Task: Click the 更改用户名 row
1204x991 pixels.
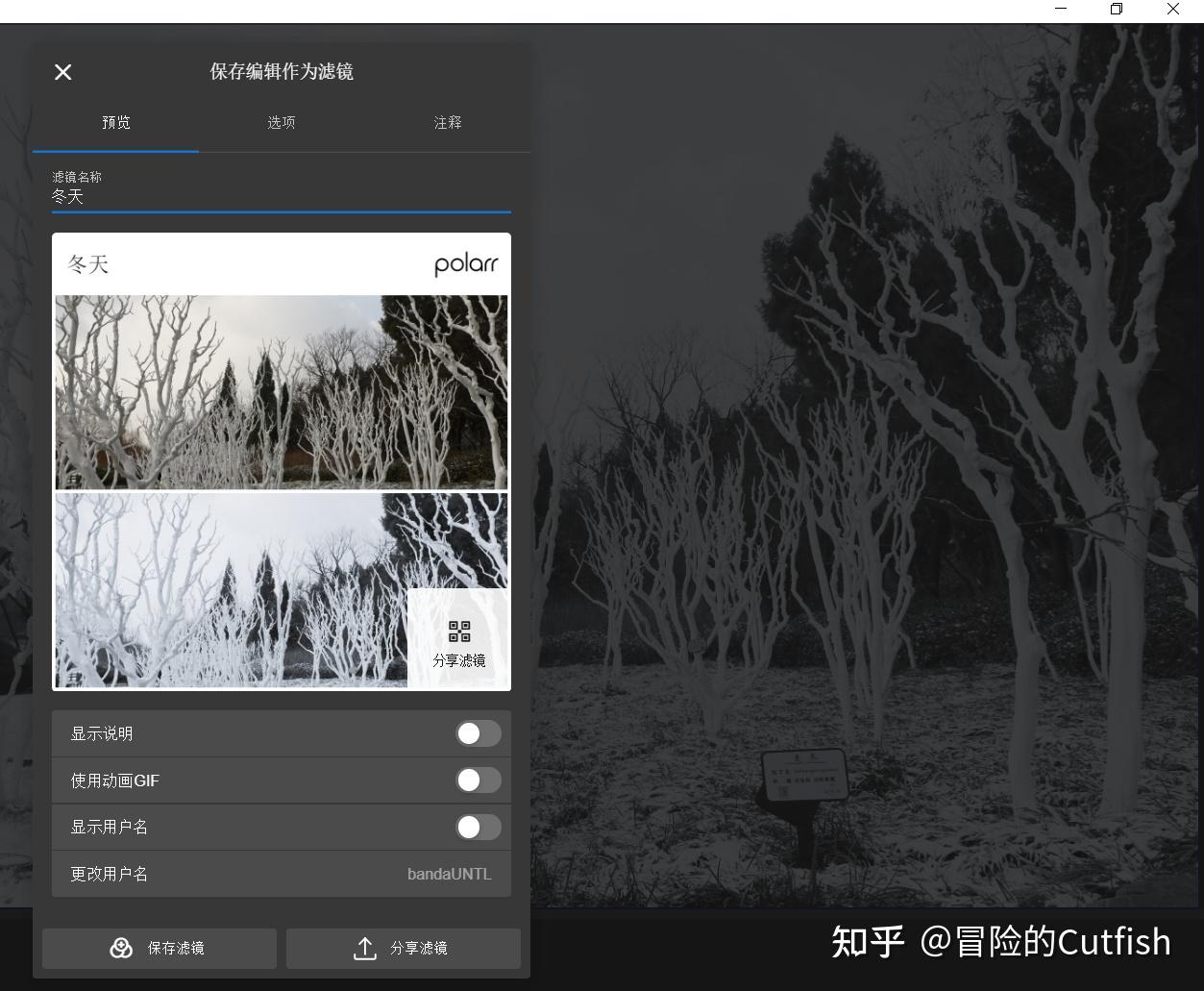Action: pyautogui.click(x=282, y=874)
